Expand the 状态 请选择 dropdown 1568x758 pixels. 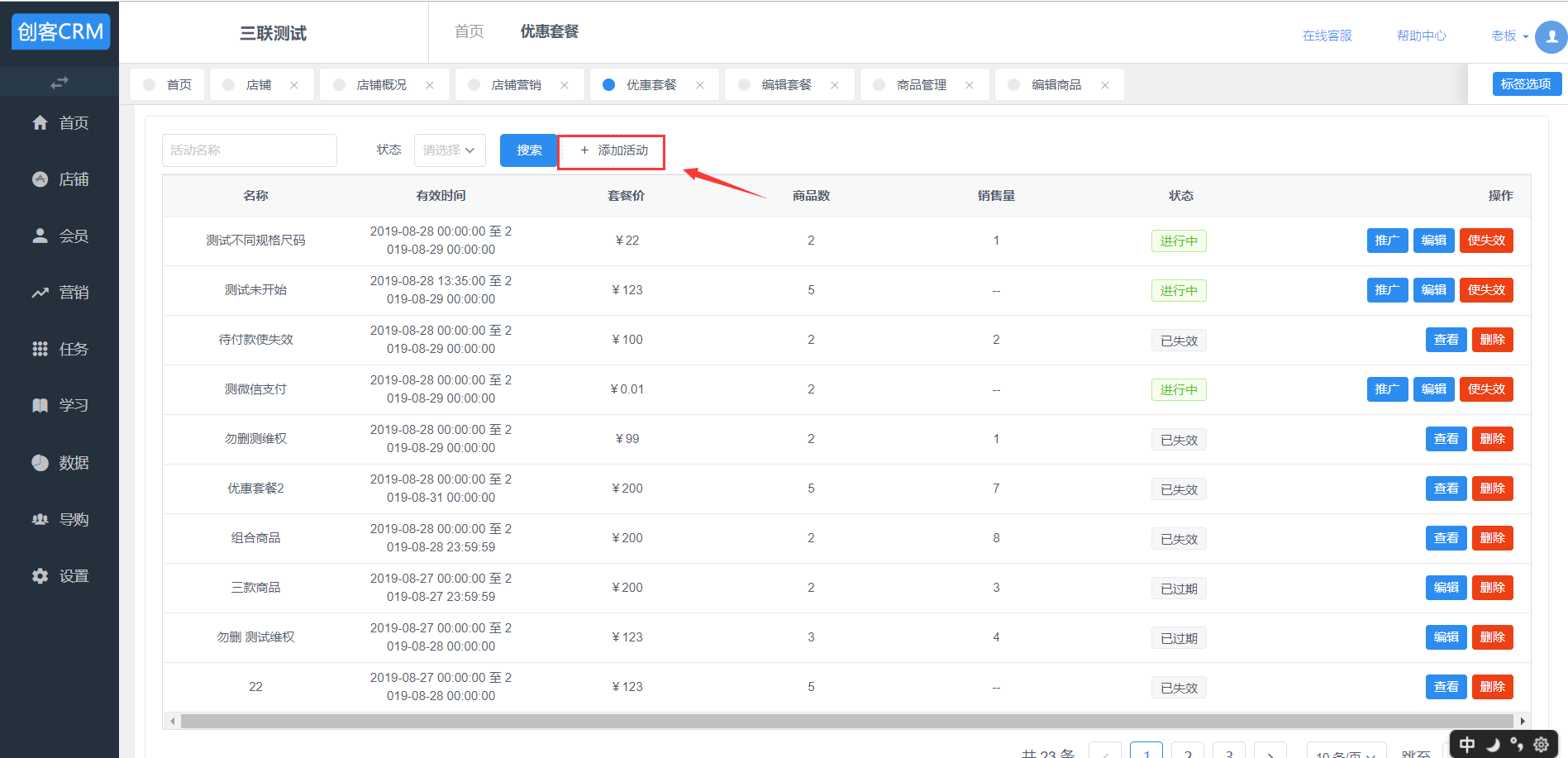[x=449, y=150]
